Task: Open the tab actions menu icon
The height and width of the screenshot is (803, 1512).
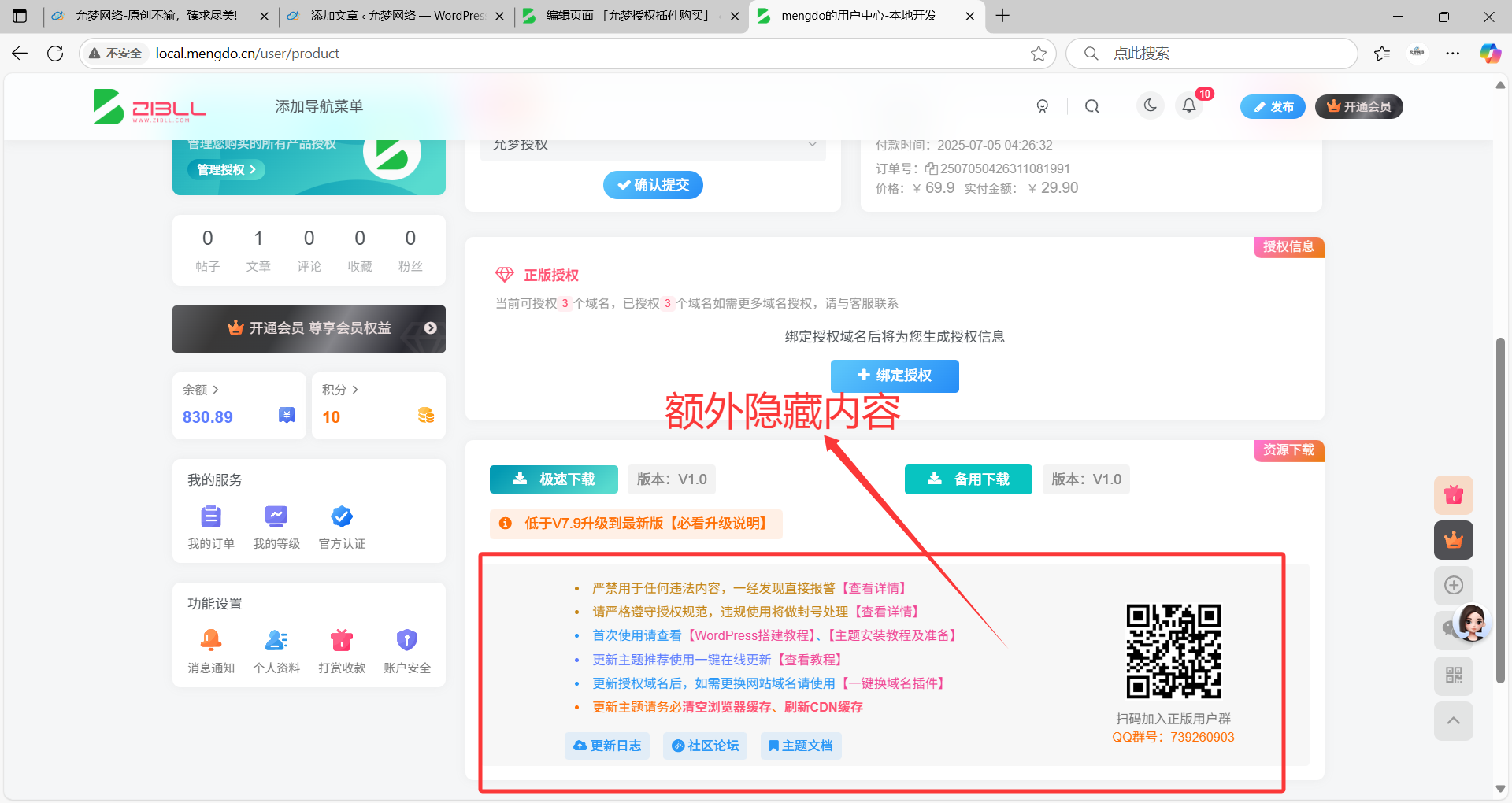Action: tap(20, 16)
